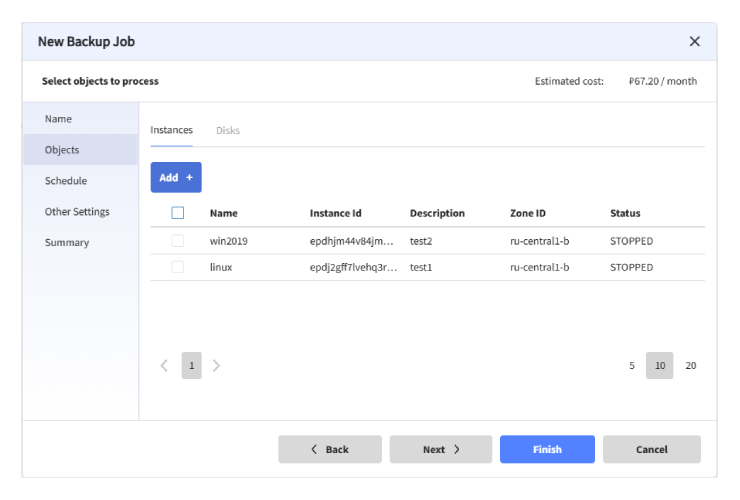Proceed with the Next button
Image resolution: width=740 pixels, height=500 pixels.
click(x=440, y=450)
